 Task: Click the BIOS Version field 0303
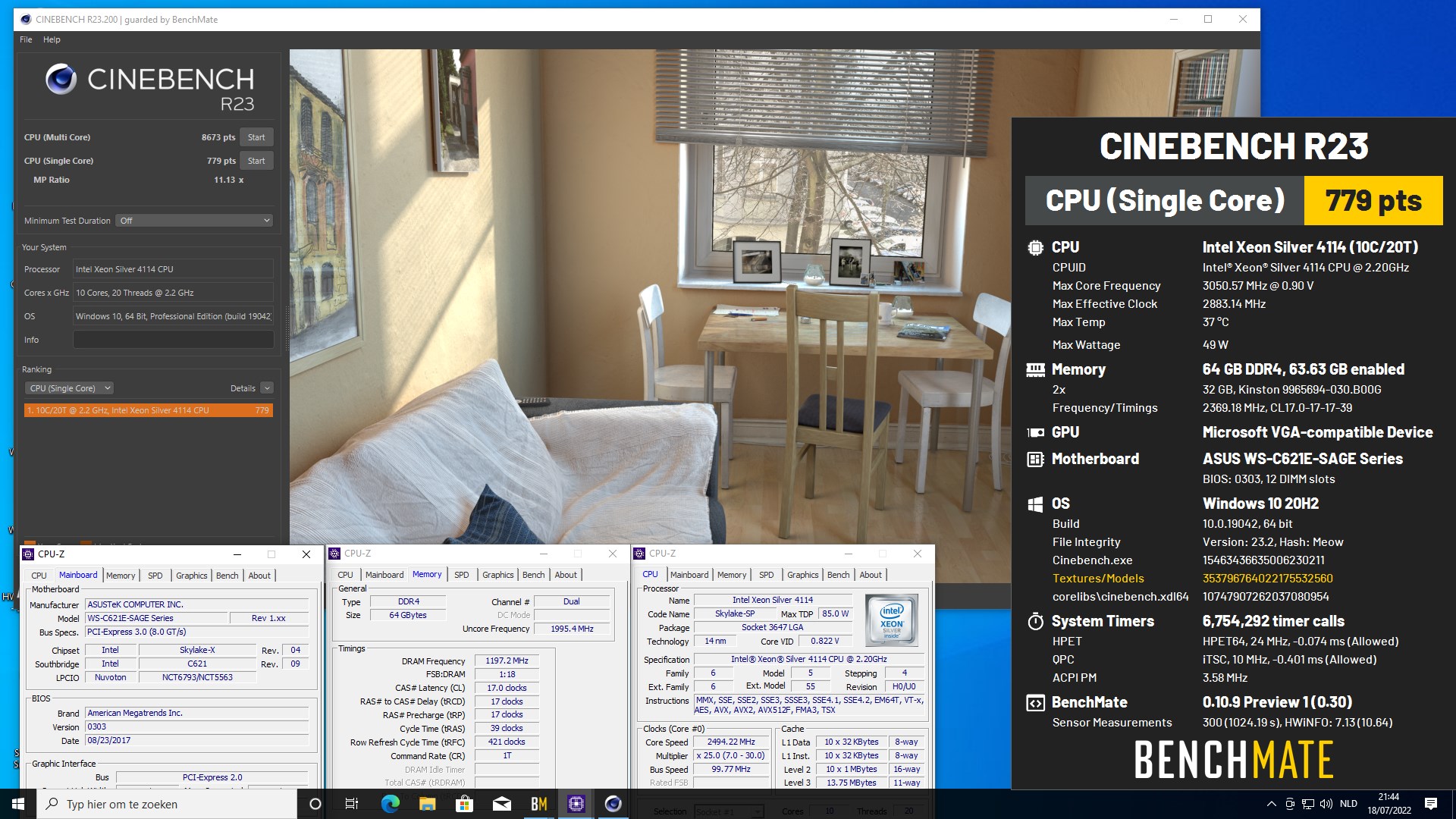click(x=197, y=726)
